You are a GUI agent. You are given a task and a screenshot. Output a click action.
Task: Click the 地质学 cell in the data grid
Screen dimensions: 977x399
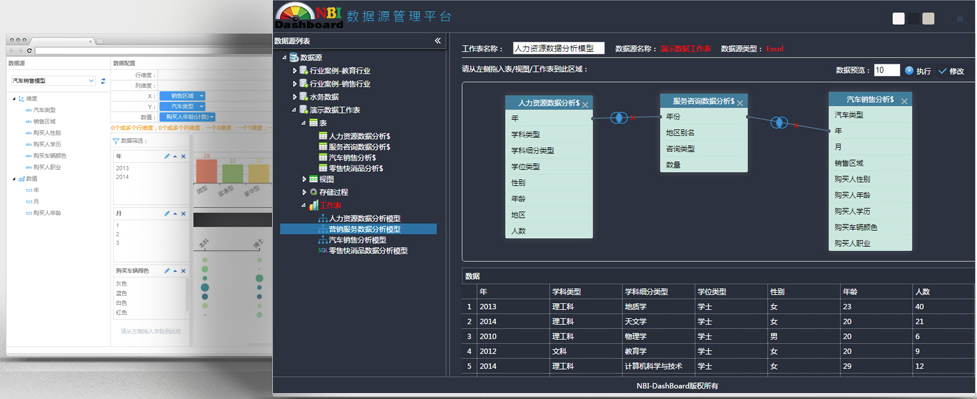658,306
